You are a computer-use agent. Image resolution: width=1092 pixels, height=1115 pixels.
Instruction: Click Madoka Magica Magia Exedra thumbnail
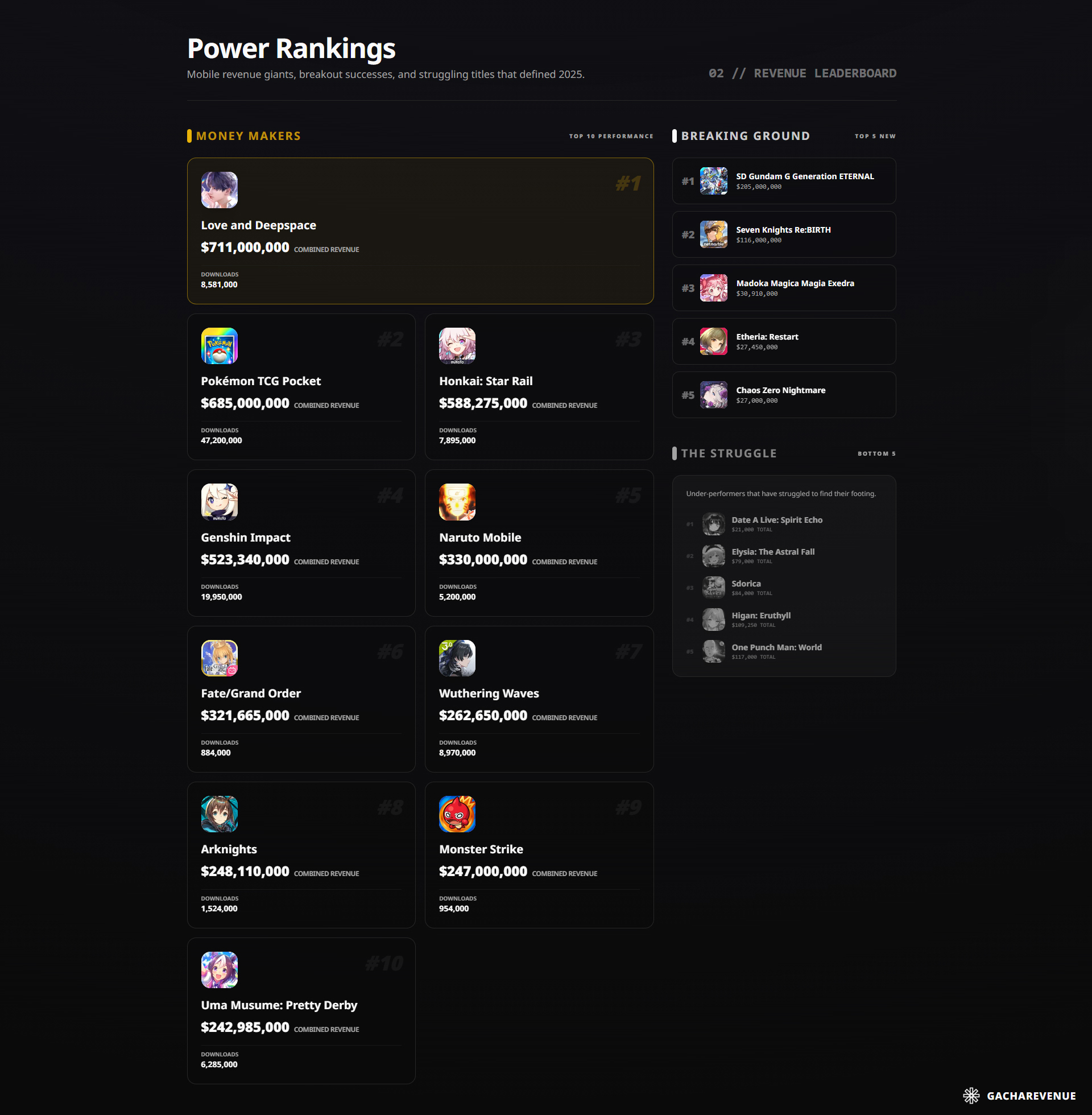coord(713,288)
